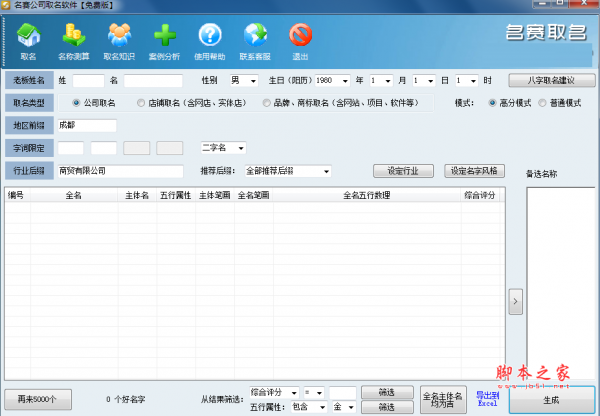This screenshot has width=600, height=416.
Task: Open the 取名知识 people icon
Action: click(119, 38)
